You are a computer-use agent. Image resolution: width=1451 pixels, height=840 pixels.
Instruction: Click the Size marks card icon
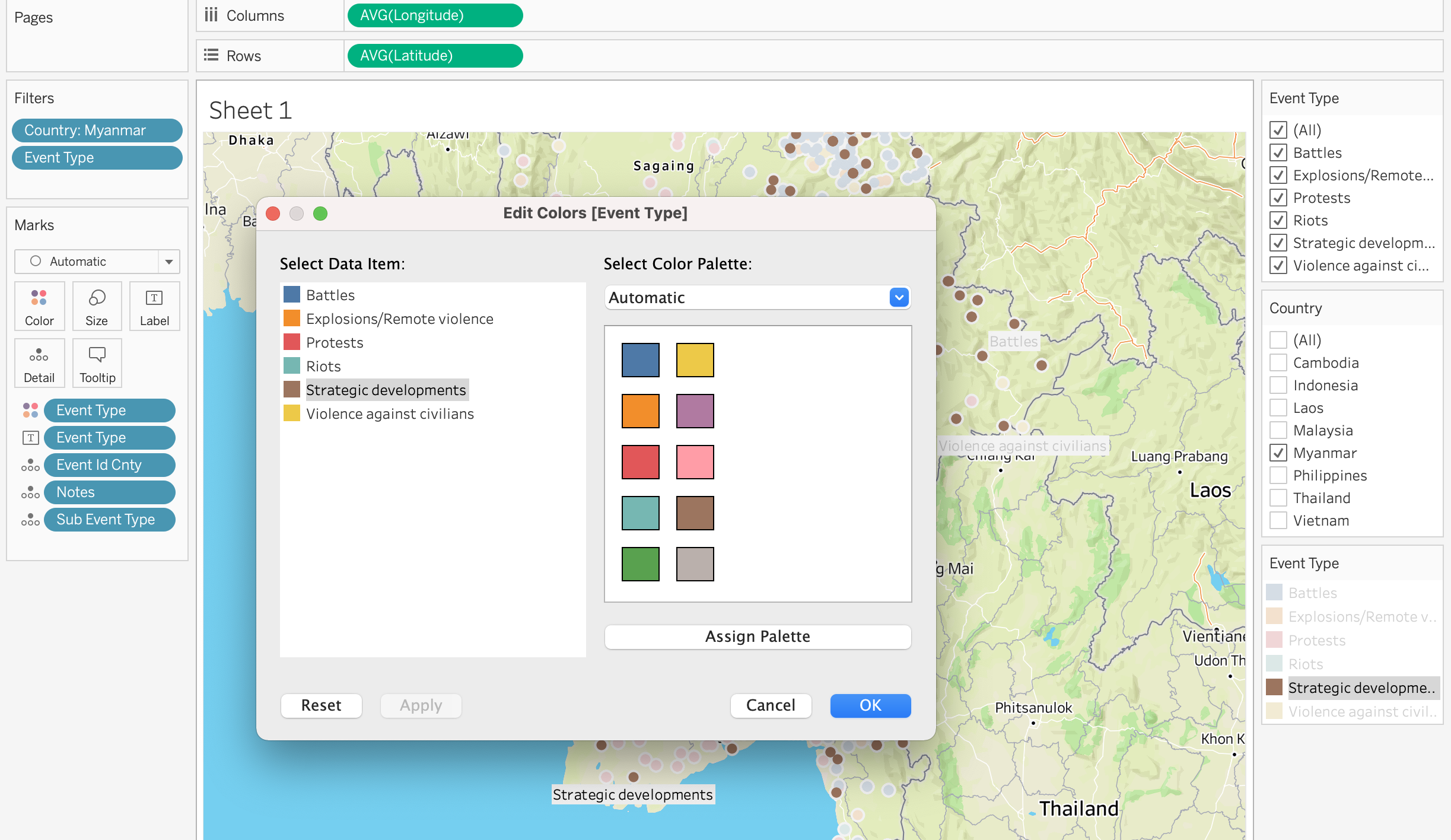[97, 307]
